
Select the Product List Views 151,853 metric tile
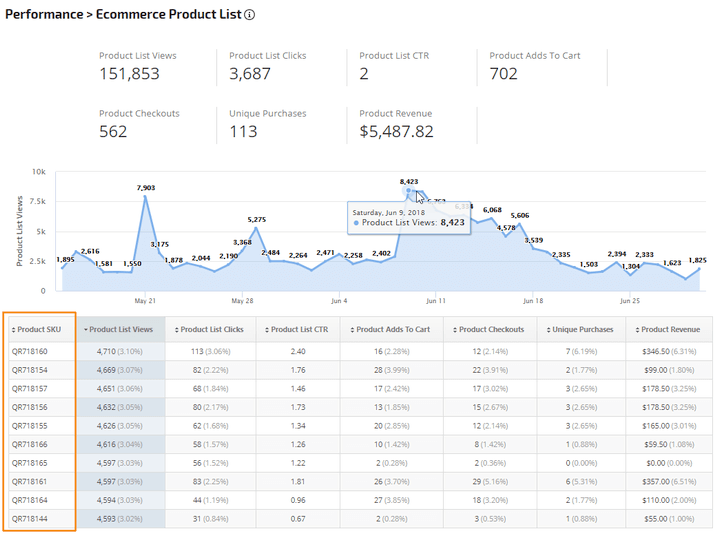click(x=137, y=66)
